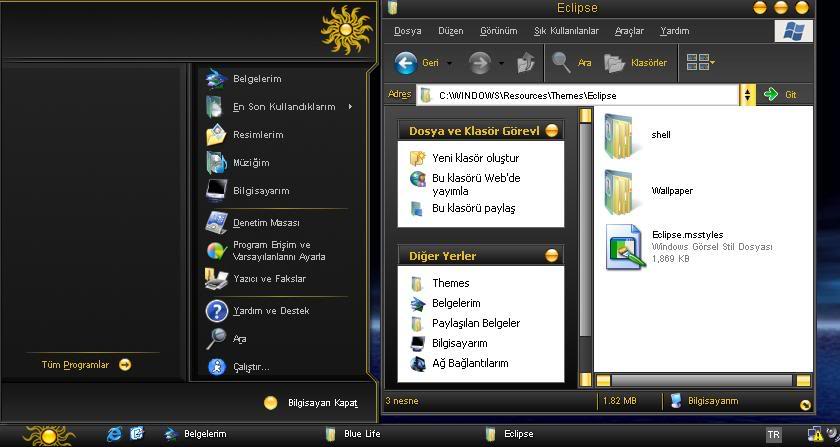Viewport: 840px width, 447px height.
Task: Click the sun Start button on the taskbar
Action: [x=49, y=436]
